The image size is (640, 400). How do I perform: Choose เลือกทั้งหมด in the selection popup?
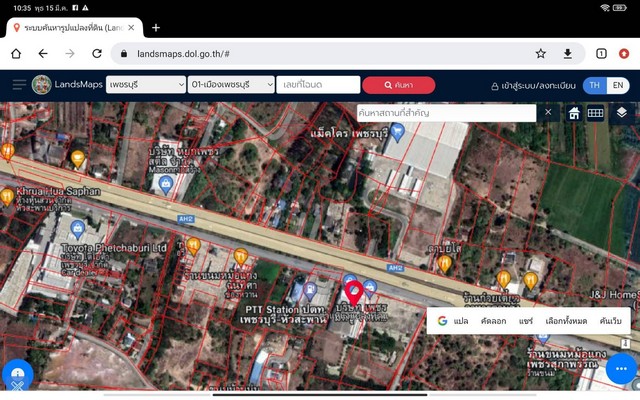click(x=566, y=321)
